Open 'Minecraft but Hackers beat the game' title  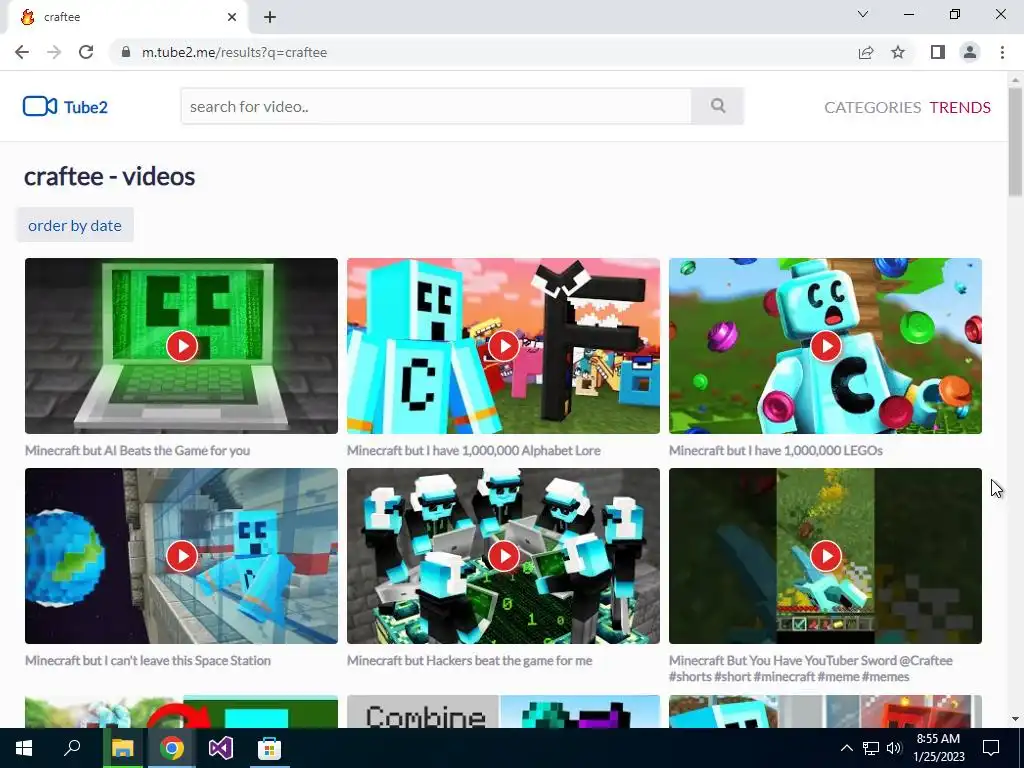point(470,660)
